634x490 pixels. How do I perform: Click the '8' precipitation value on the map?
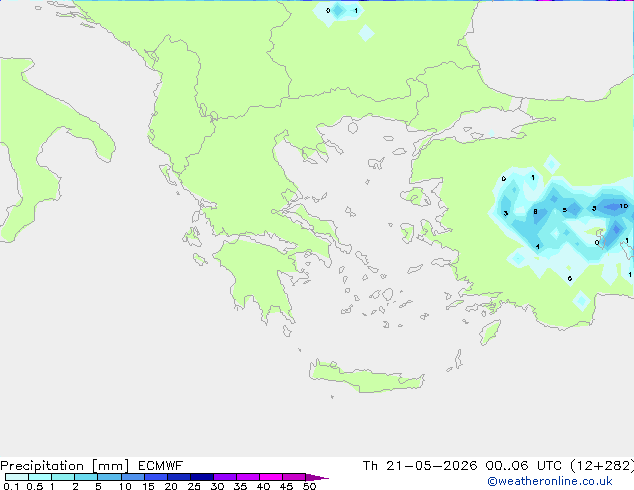(535, 211)
